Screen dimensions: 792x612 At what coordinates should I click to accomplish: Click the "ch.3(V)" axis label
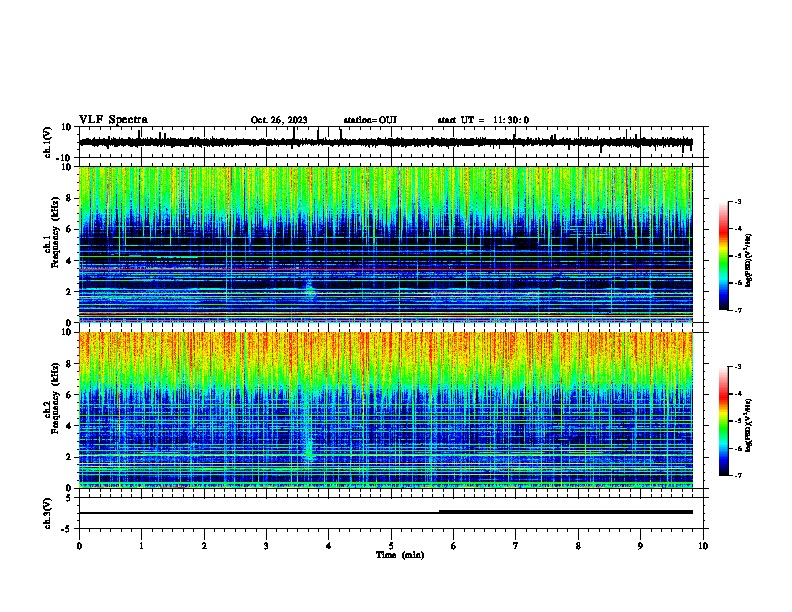48,513
